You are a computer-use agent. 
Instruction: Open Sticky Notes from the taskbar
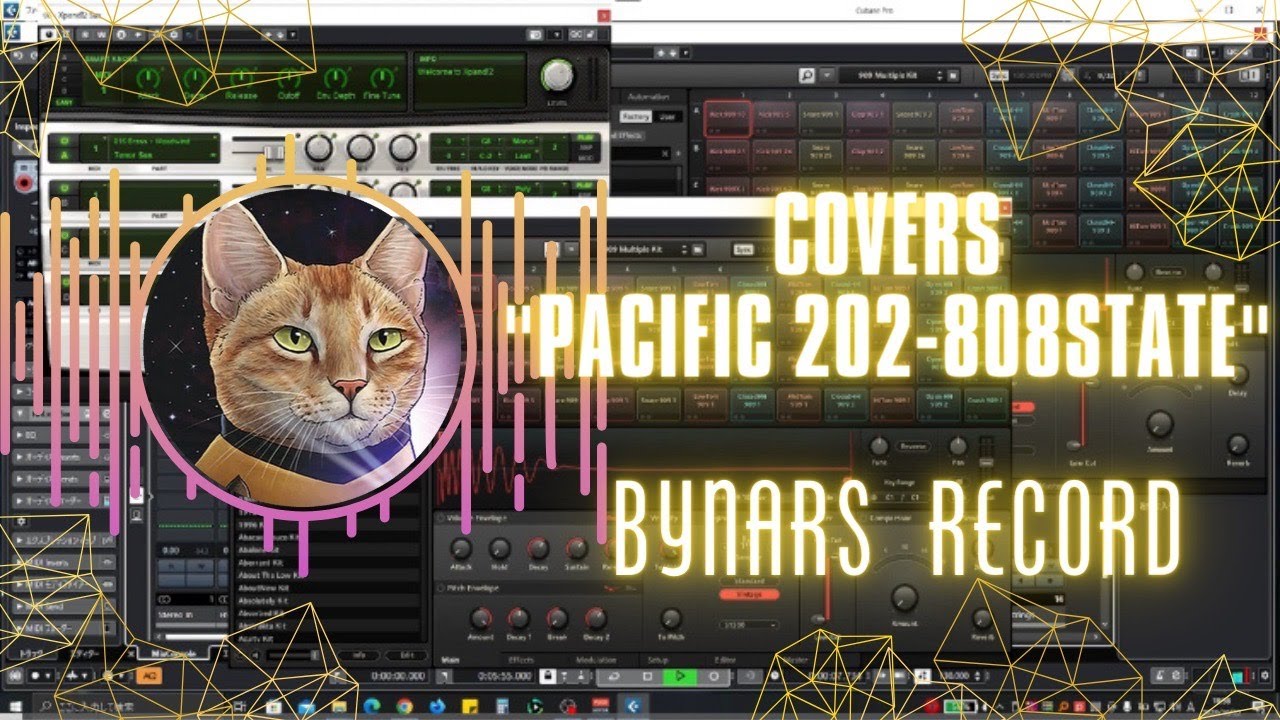468,707
